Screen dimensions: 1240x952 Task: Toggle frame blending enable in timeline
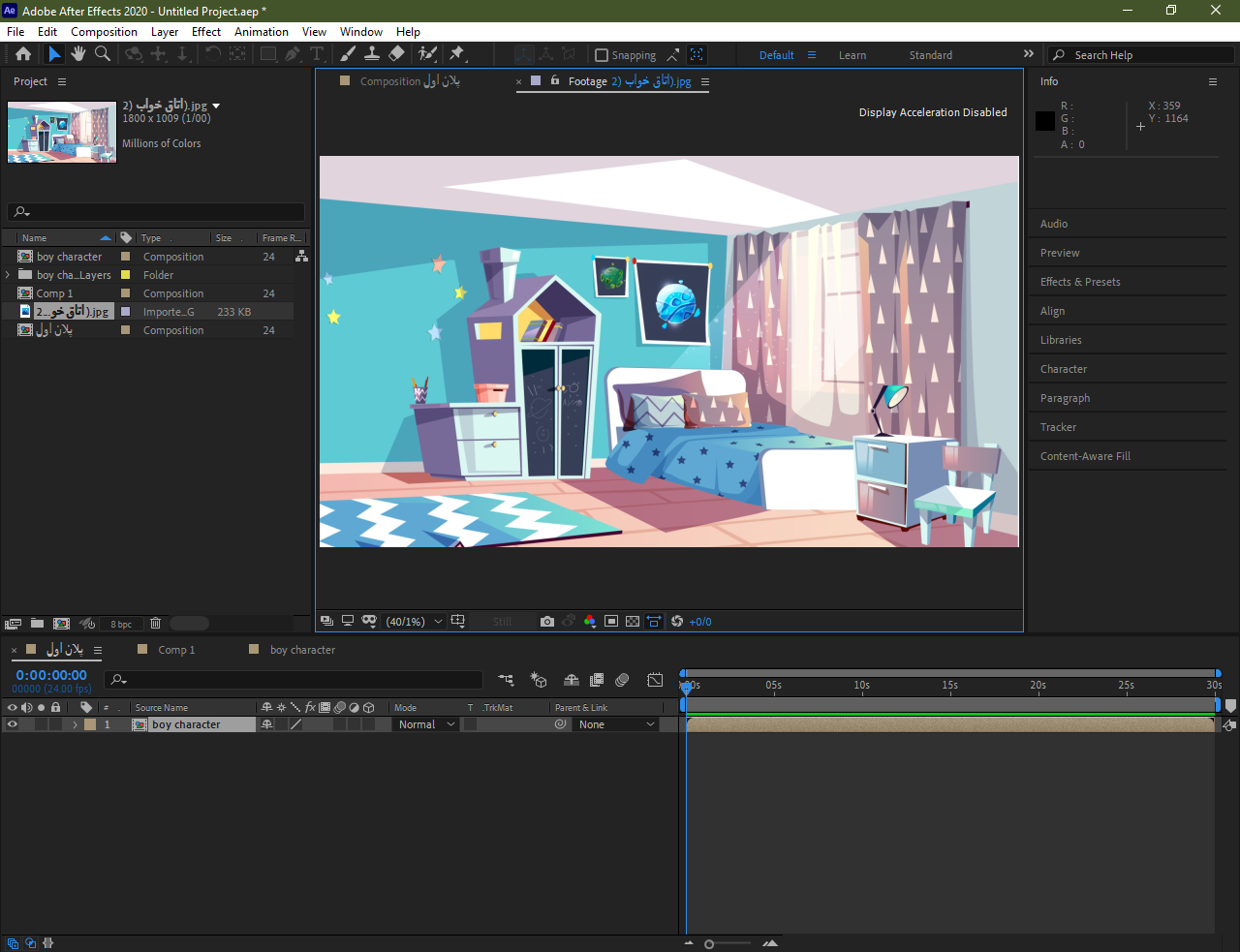(597, 680)
